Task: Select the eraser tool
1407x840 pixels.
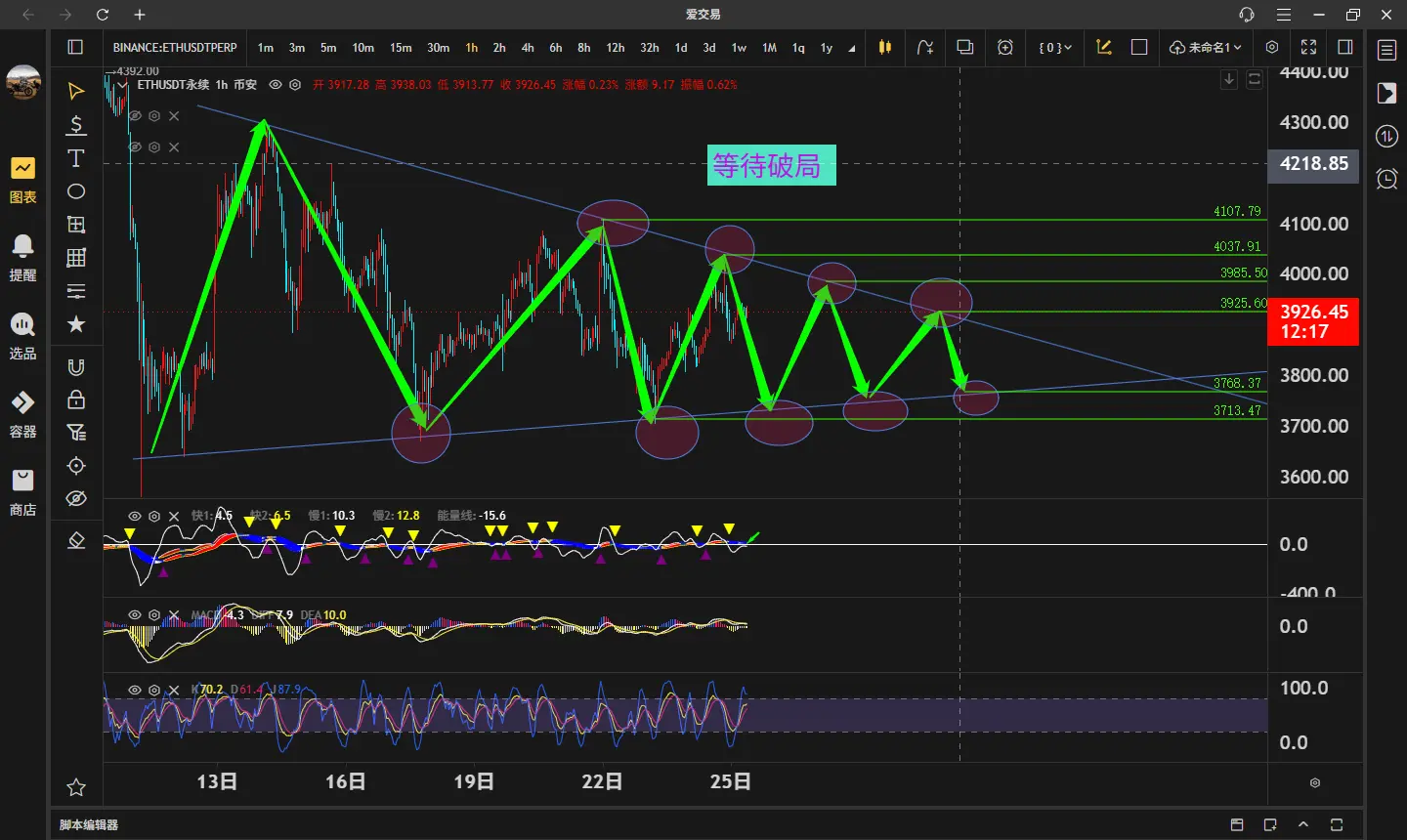Action: [x=76, y=540]
